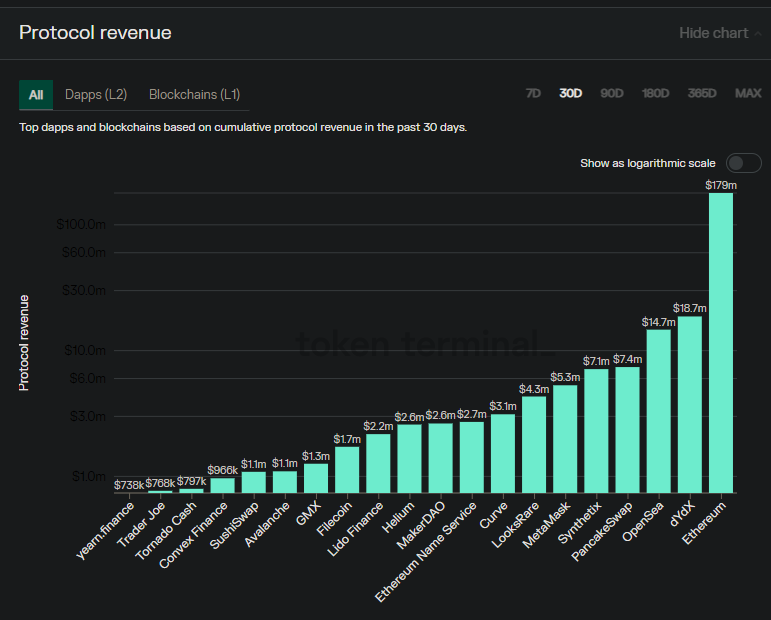
Task: Click the $738k value label
Action: 129,485
